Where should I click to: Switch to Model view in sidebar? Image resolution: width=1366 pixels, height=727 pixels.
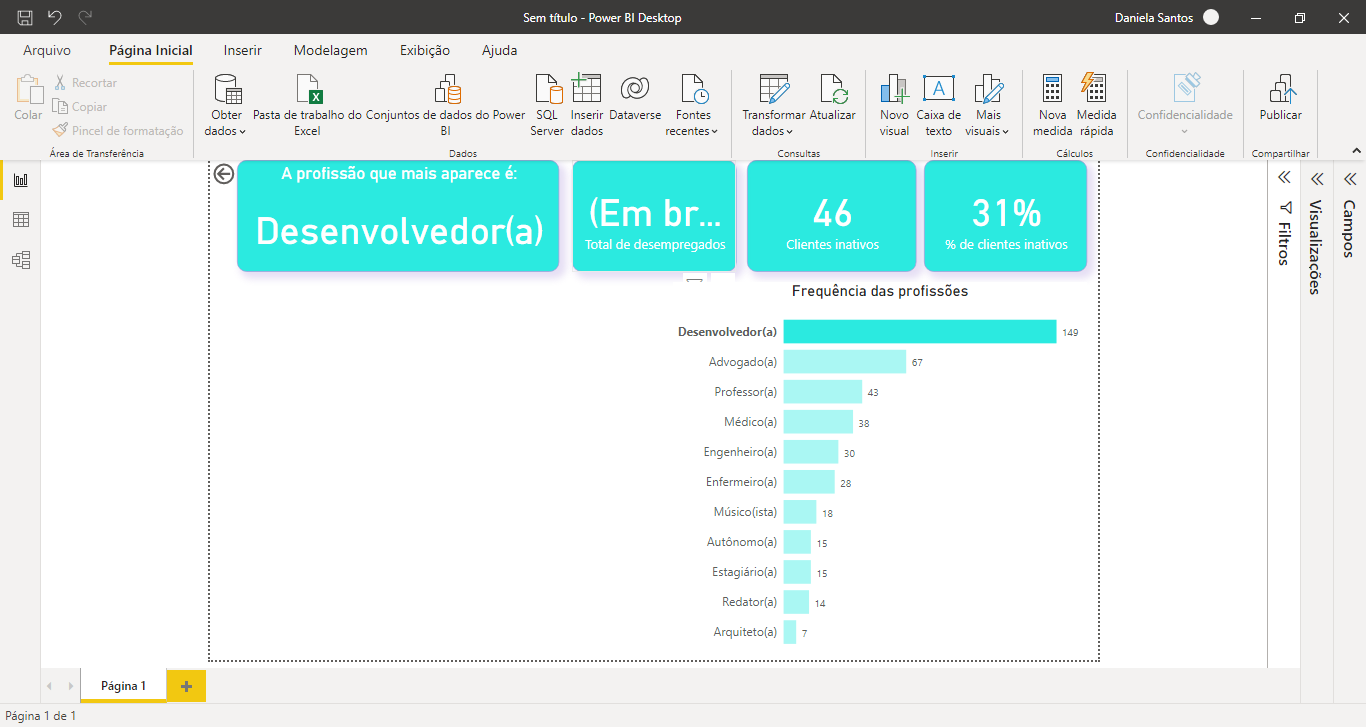[20, 260]
